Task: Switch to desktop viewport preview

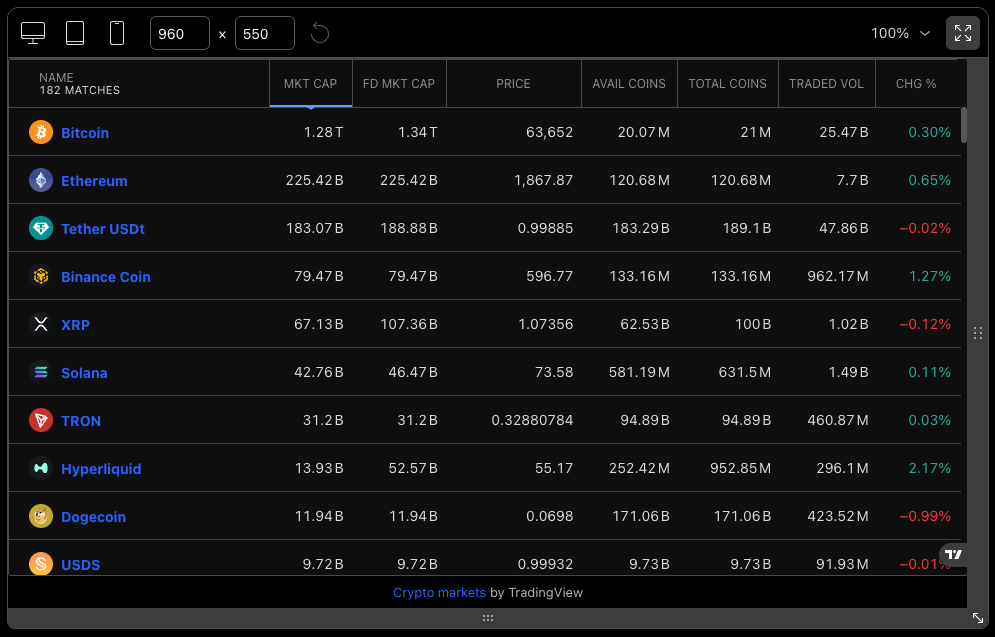Action: coord(33,33)
